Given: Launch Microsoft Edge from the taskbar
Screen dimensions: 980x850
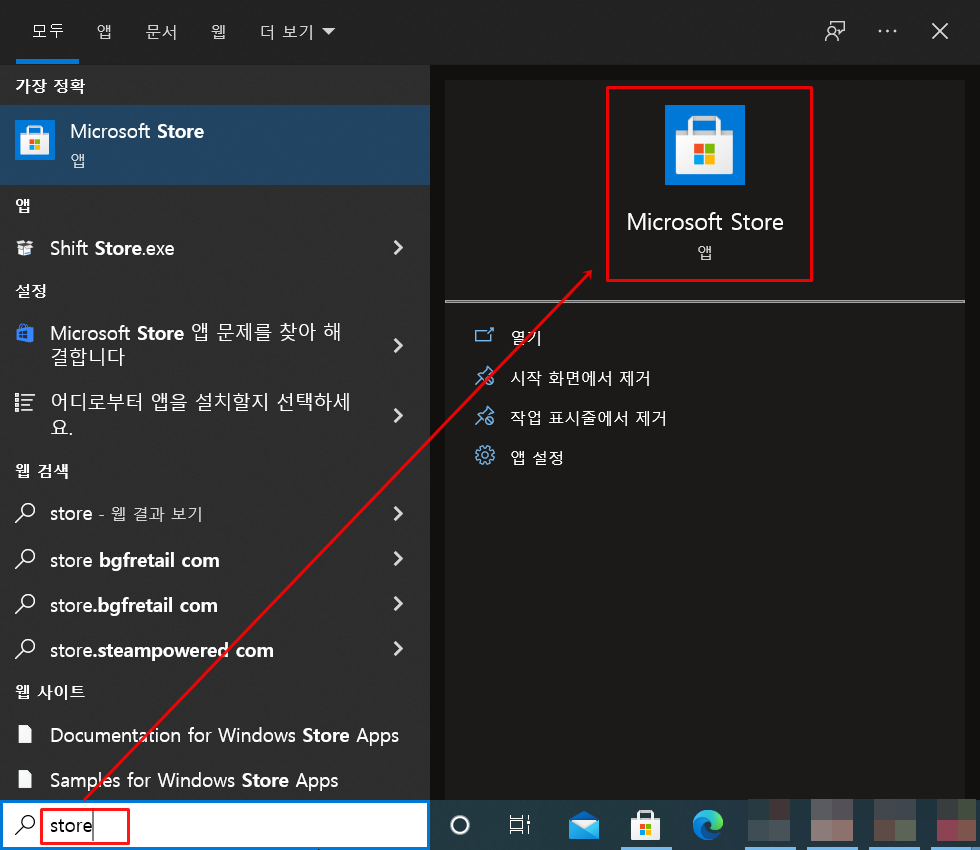Looking at the screenshot, I should pos(708,825).
